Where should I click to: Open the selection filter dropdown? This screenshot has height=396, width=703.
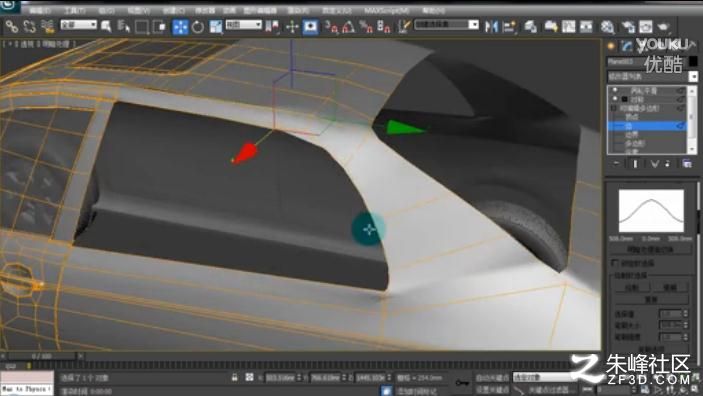tap(78, 25)
